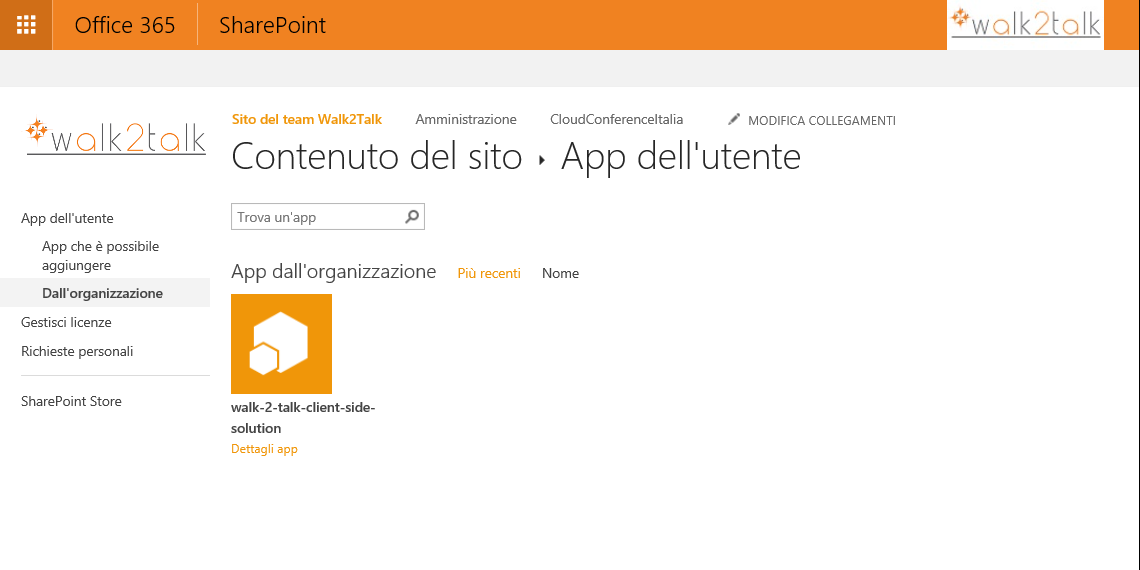This screenshot has width=1140, height=570.
Task: Click the App dall'organizzazione heading
Action: tap(334, 272)
